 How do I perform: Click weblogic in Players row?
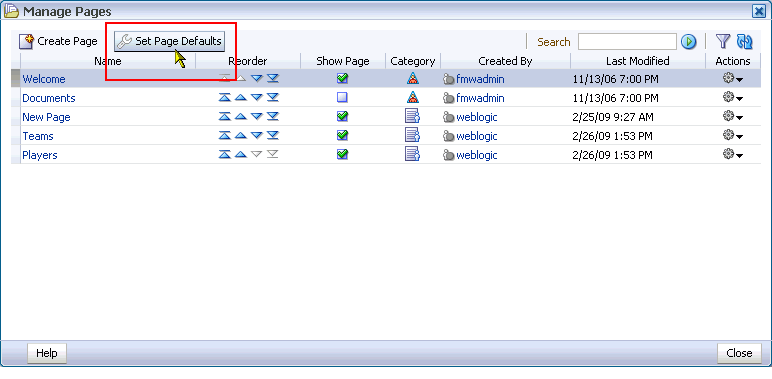[477, 156]
